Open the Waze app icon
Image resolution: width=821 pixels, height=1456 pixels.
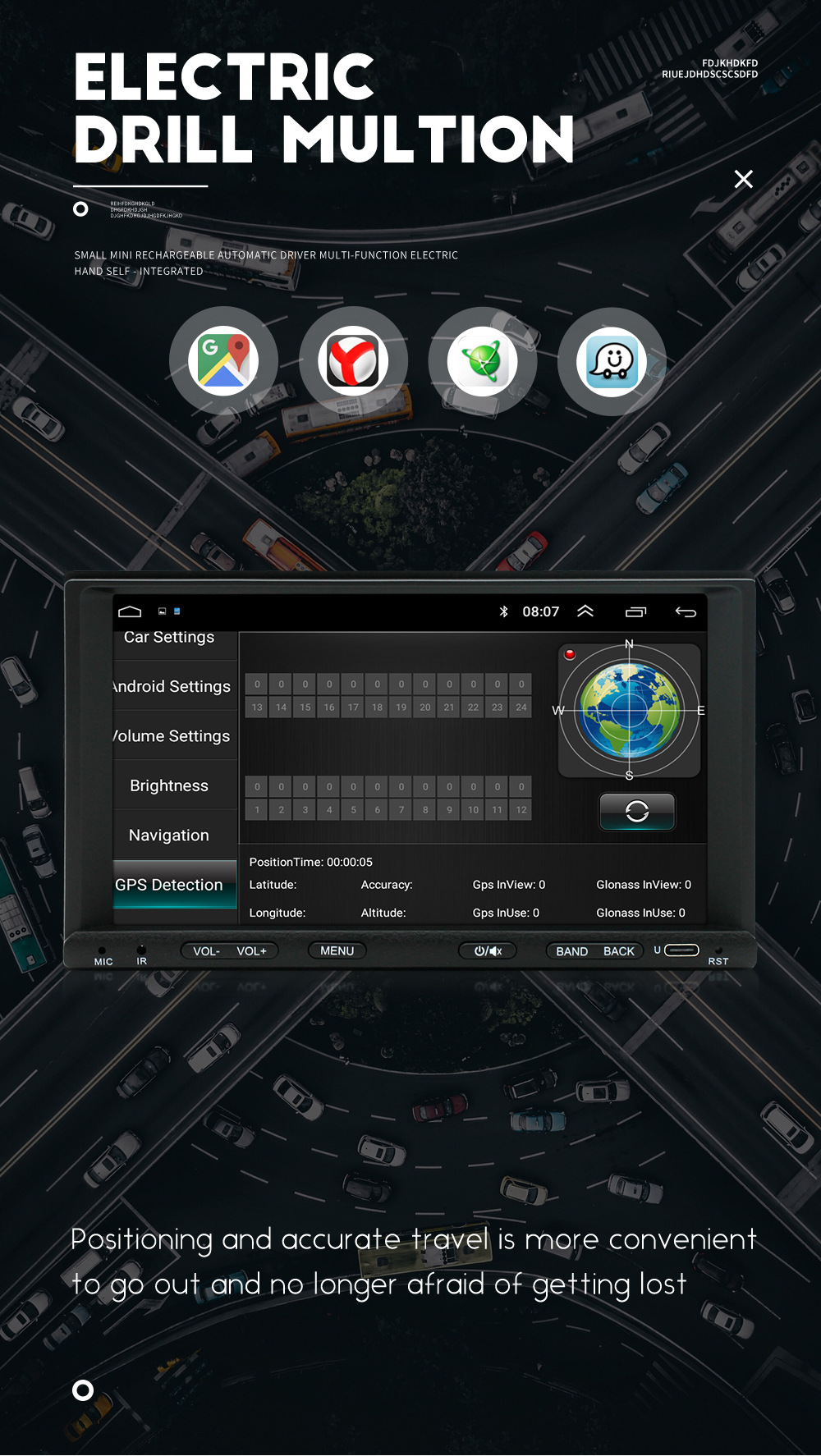(x=612, y=360)
